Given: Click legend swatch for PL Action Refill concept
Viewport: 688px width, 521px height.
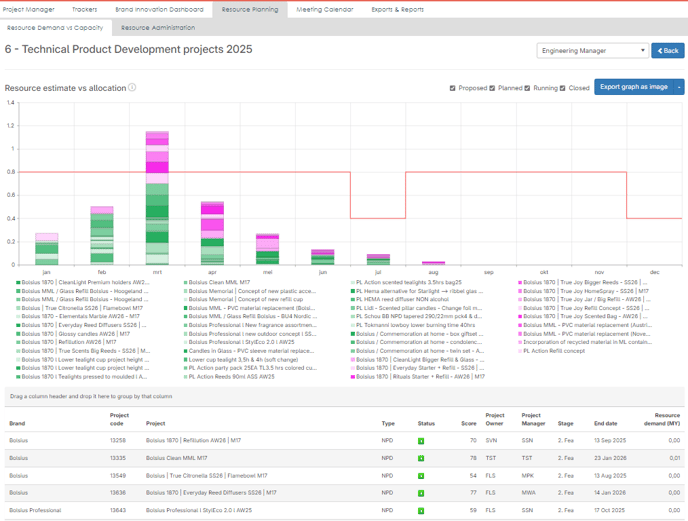Looking at the screenshot, I should [x=520, y=351].
